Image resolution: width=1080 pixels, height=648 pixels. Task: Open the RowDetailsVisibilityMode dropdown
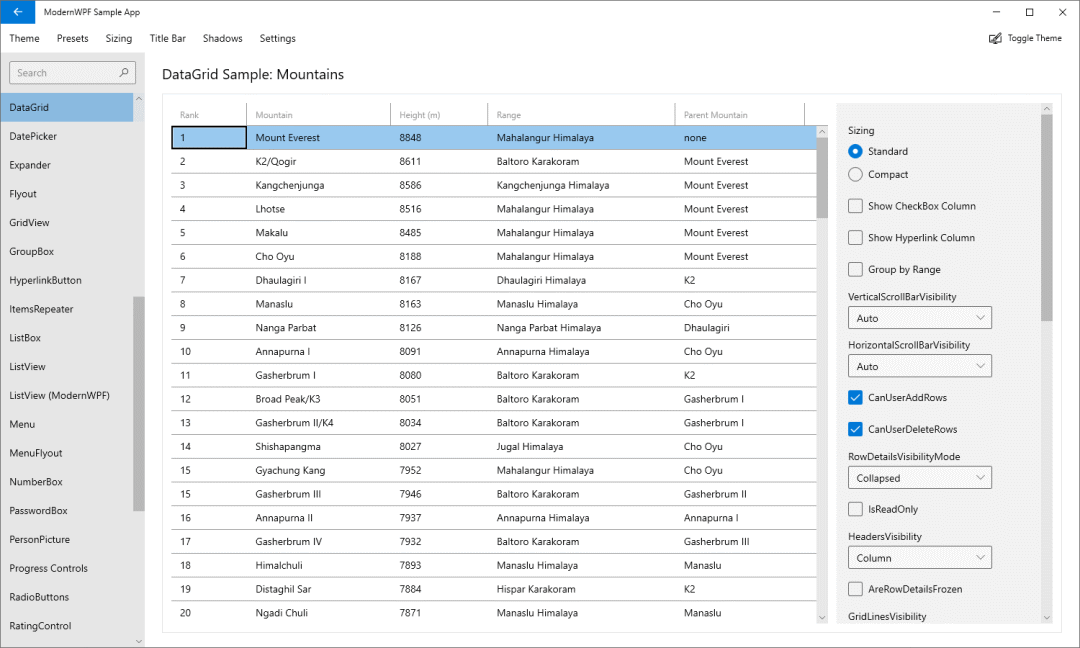[x=919, y=477]
